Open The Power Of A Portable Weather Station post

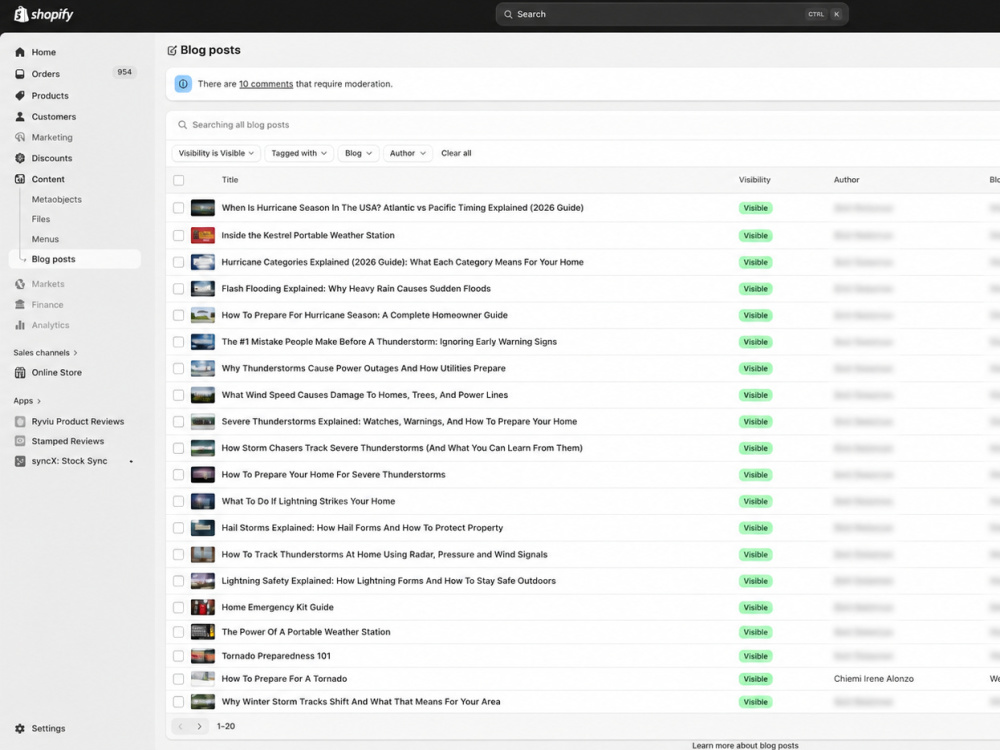coord(306,632)
